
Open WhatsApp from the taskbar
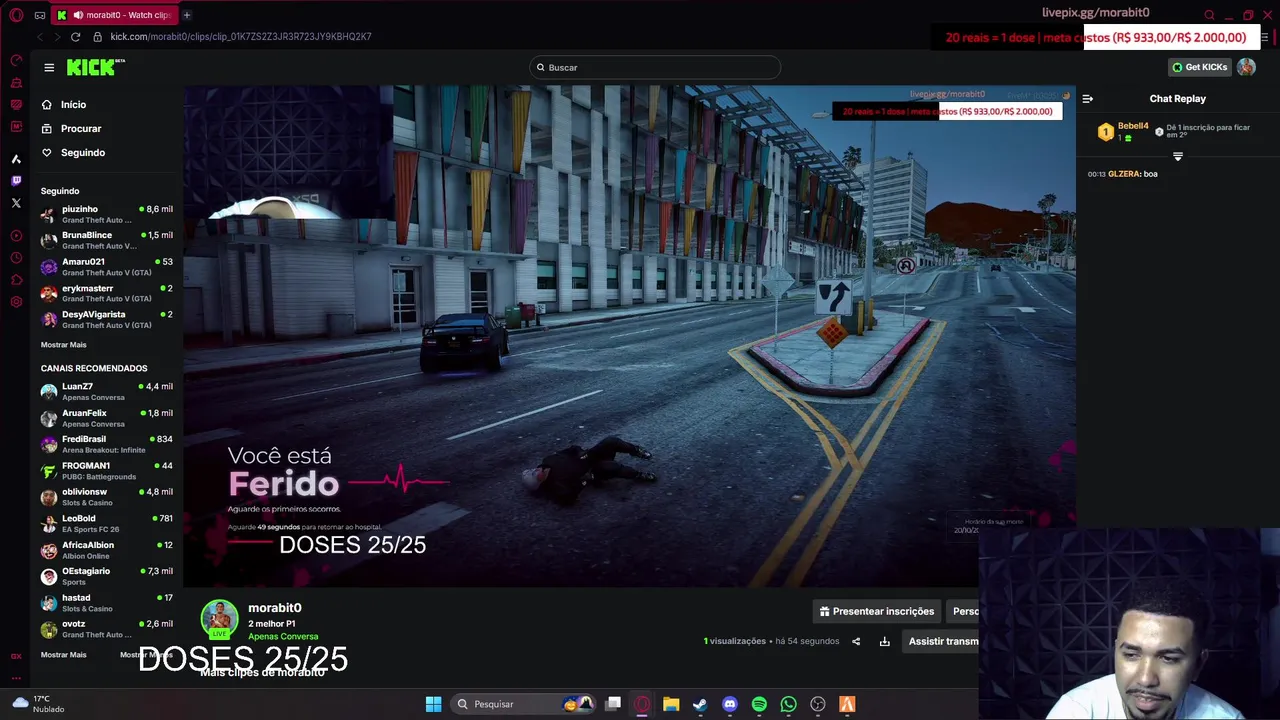[788, 704]
